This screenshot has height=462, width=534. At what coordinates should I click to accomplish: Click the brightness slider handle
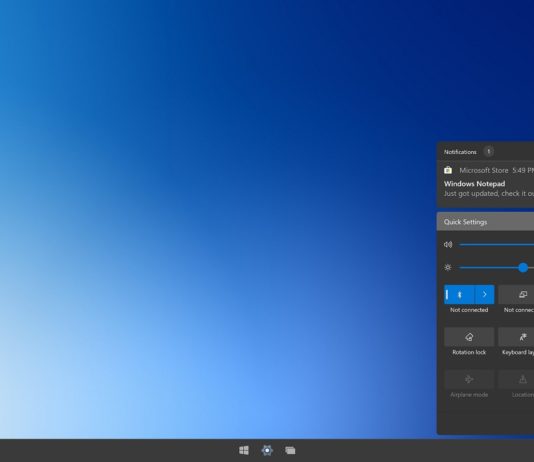point(523,268)
